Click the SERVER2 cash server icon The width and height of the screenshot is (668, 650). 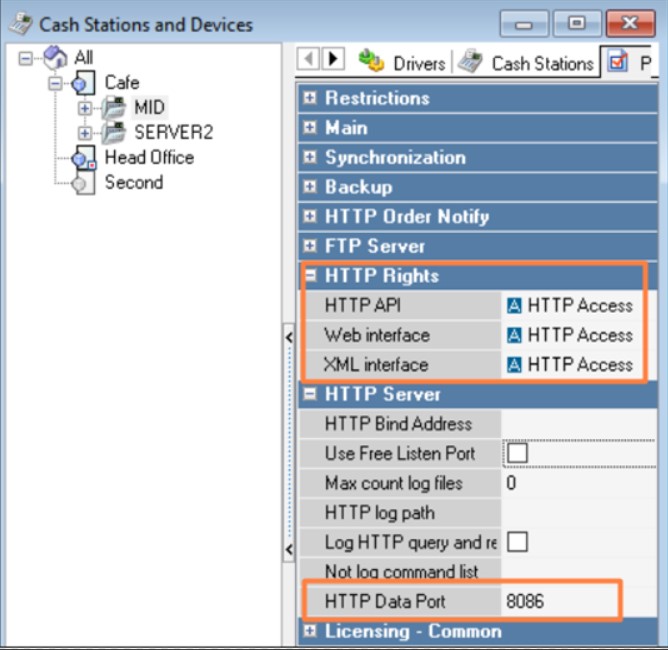point(114,132)
